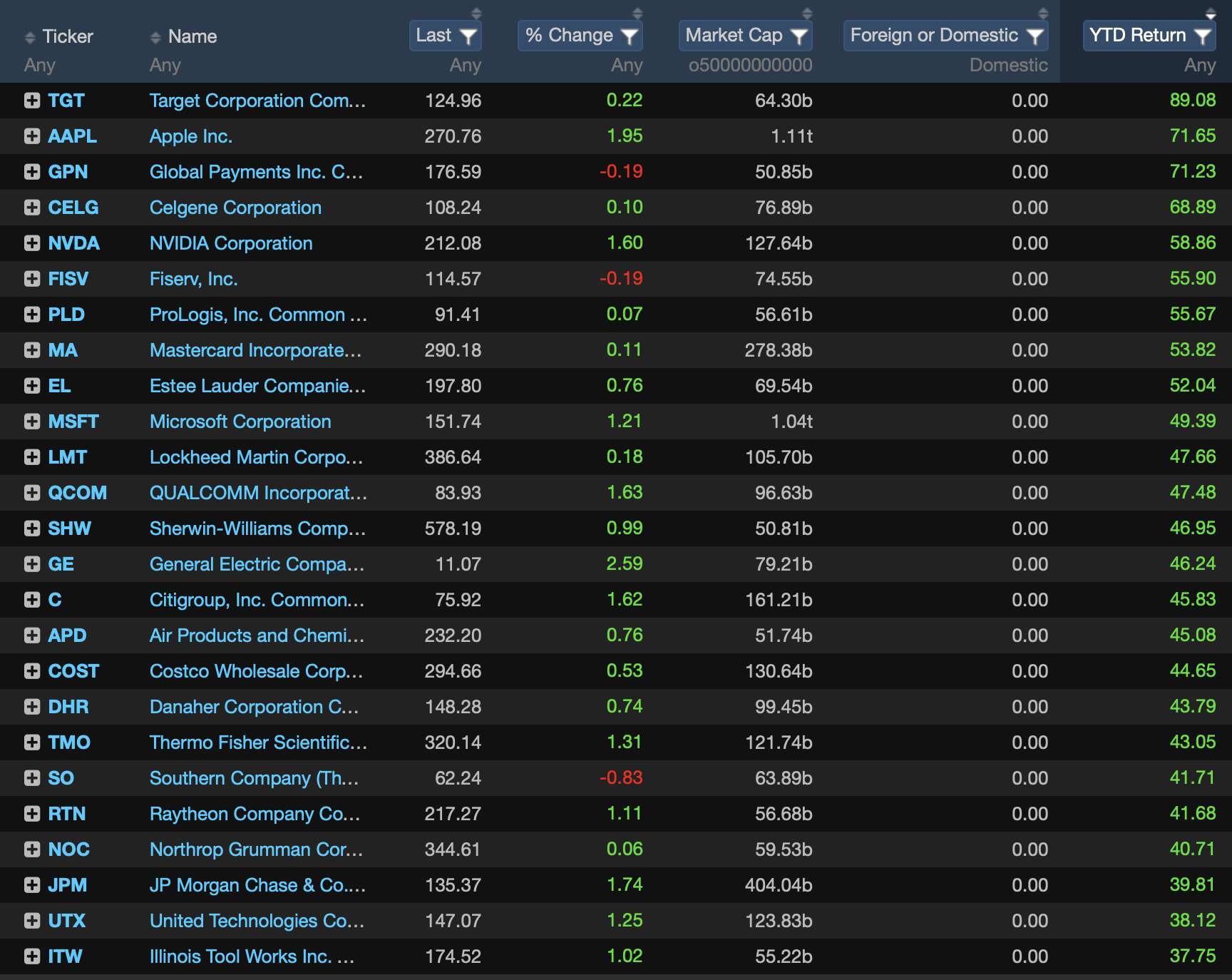Image resolution: width=1232 pixels, height=980 pixels.
Task: Click the plus icon beside QCOM
Action: 31,493
